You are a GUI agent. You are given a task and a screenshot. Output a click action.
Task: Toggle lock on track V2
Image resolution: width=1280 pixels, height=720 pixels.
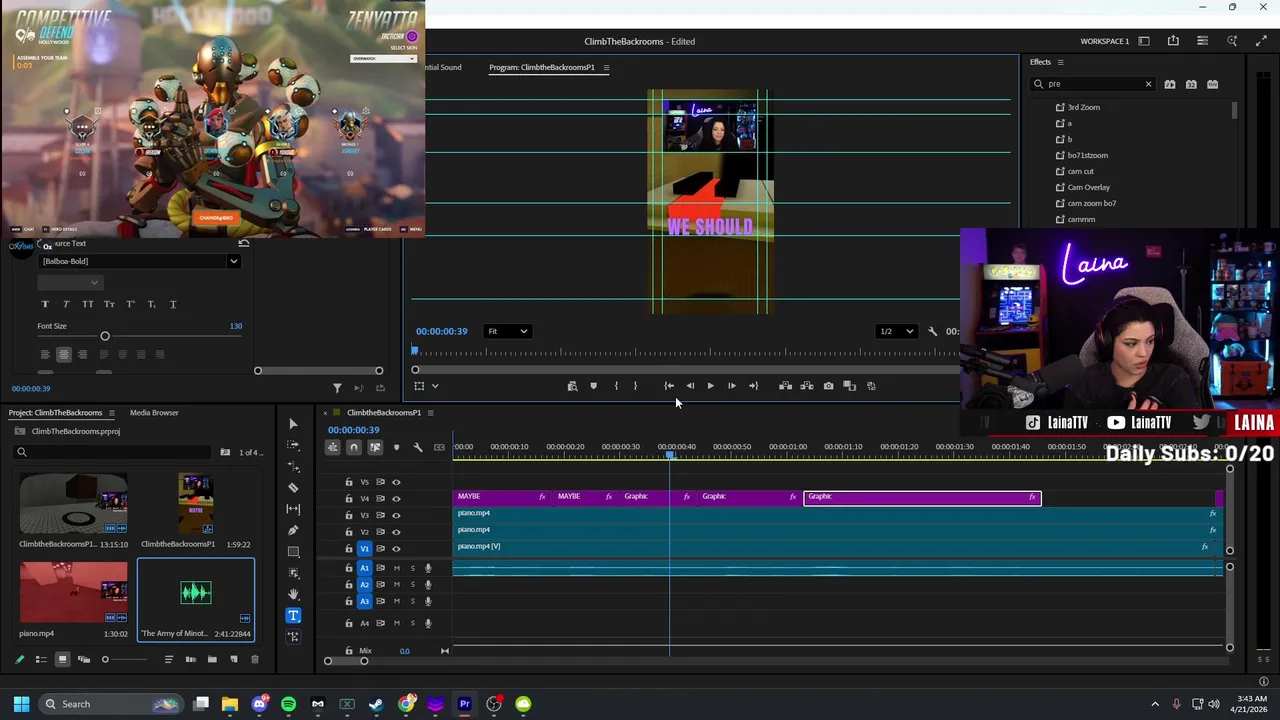(x=349, y=532)
